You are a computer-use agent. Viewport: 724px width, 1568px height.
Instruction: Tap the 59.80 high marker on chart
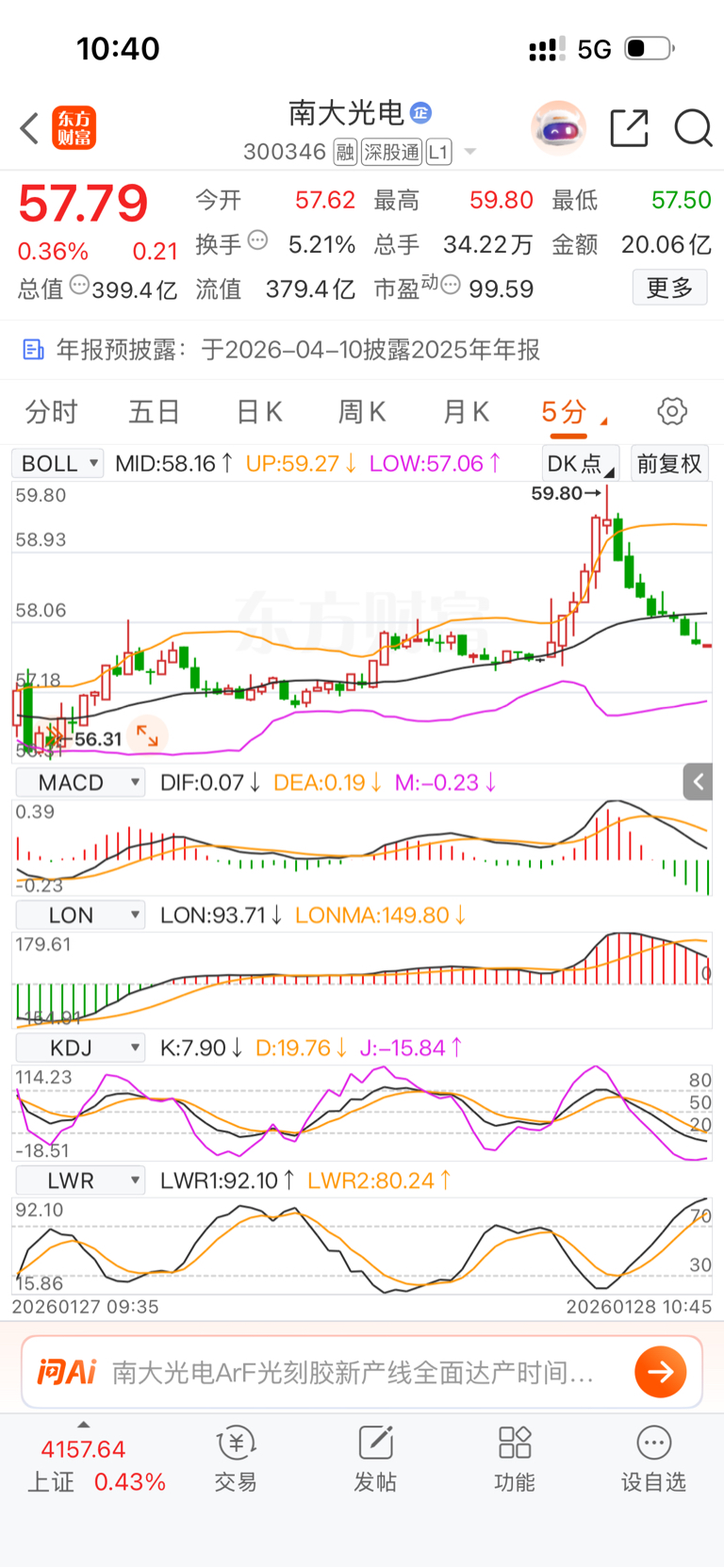(566, 493)
